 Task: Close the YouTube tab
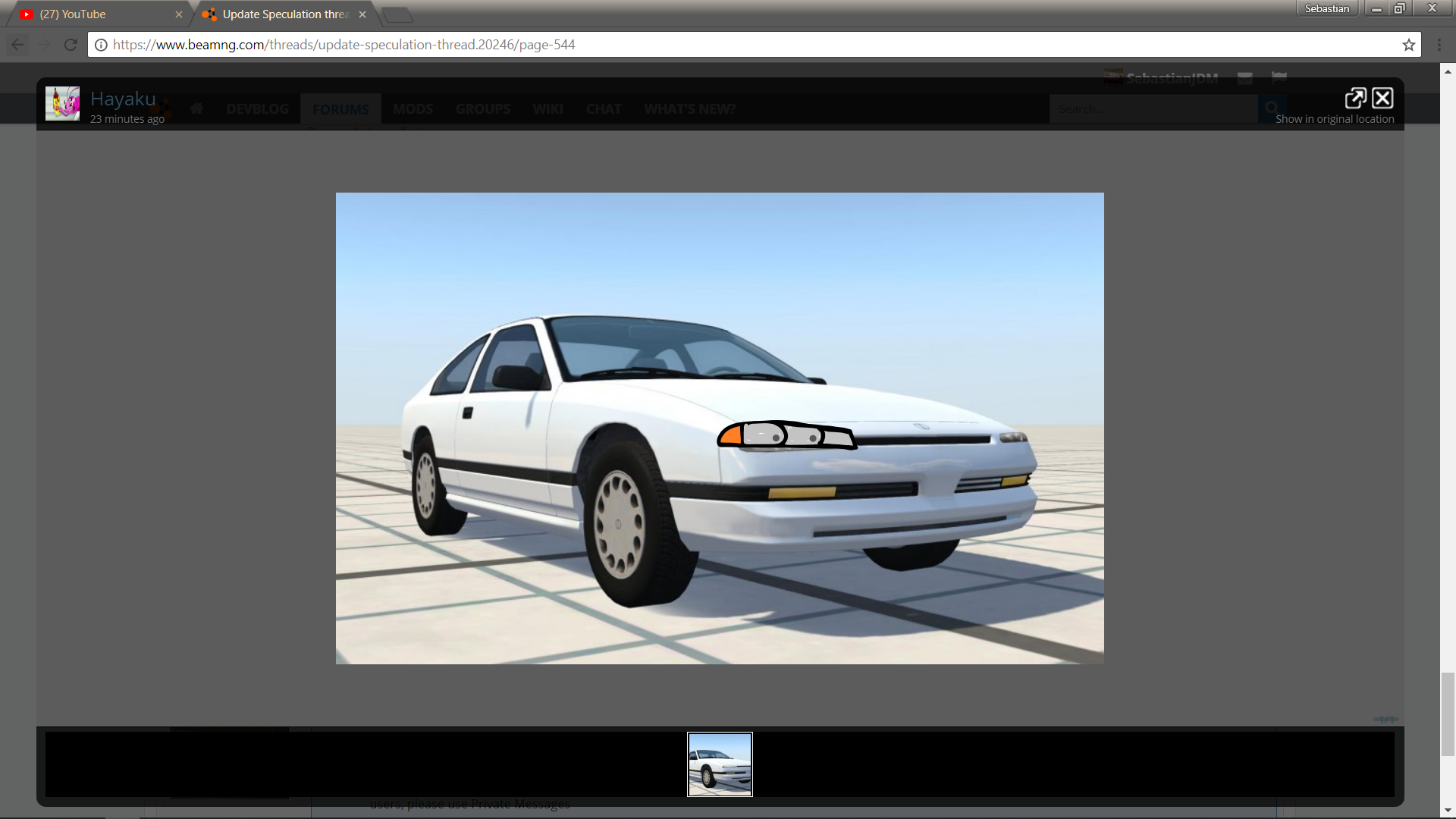[179, 14]
